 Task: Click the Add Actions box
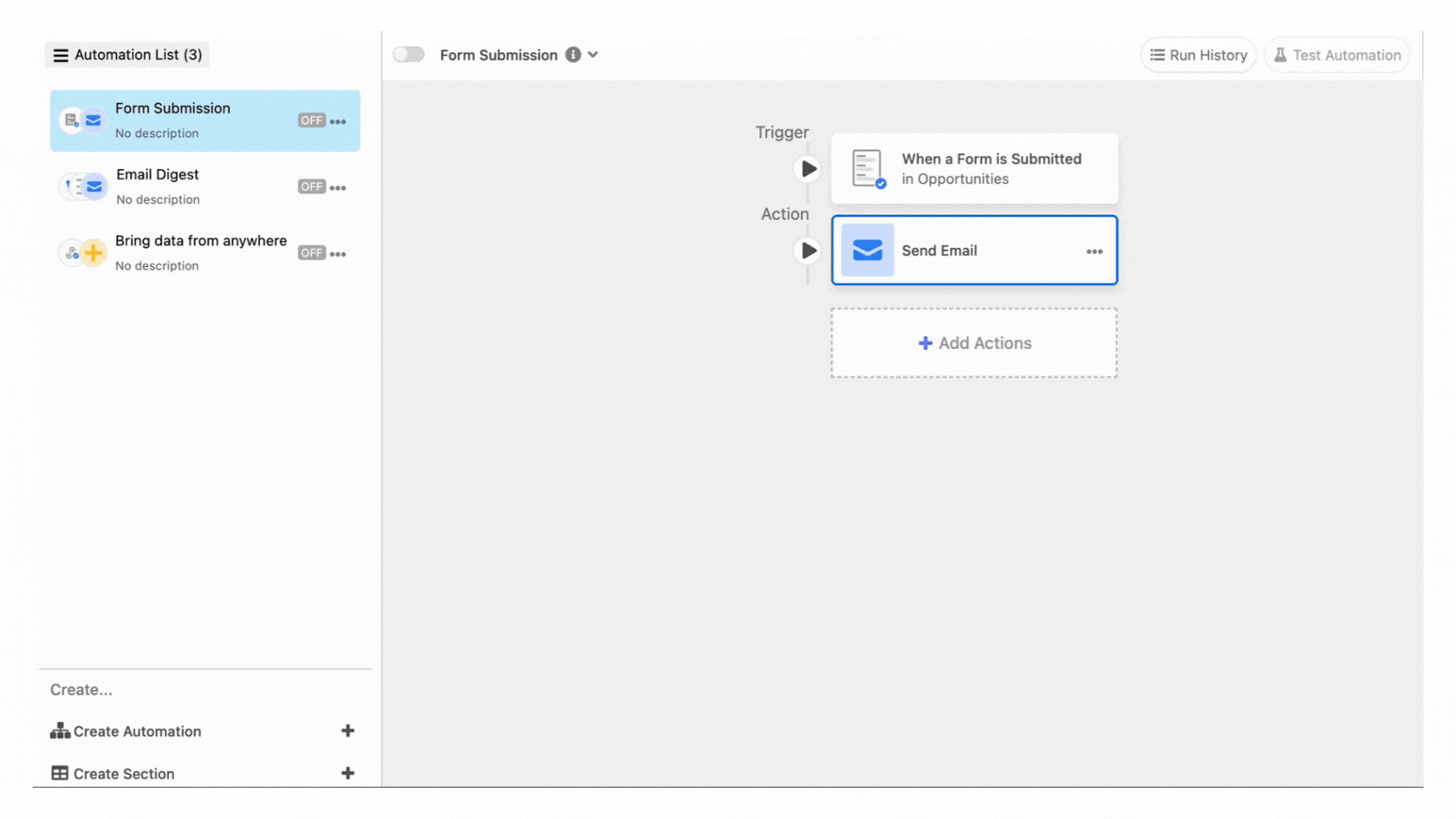click(x=974, y=343)
